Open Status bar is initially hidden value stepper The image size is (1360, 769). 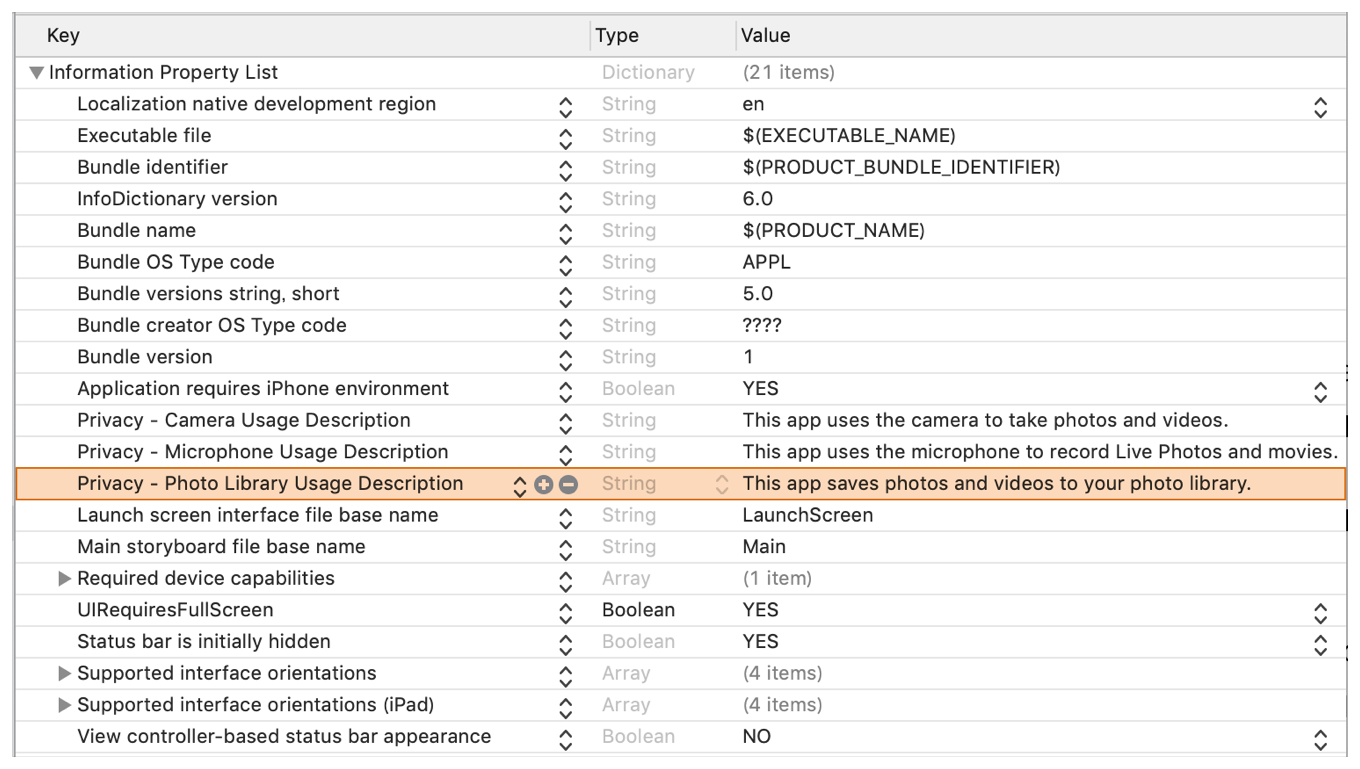(x=1320, y=643)
